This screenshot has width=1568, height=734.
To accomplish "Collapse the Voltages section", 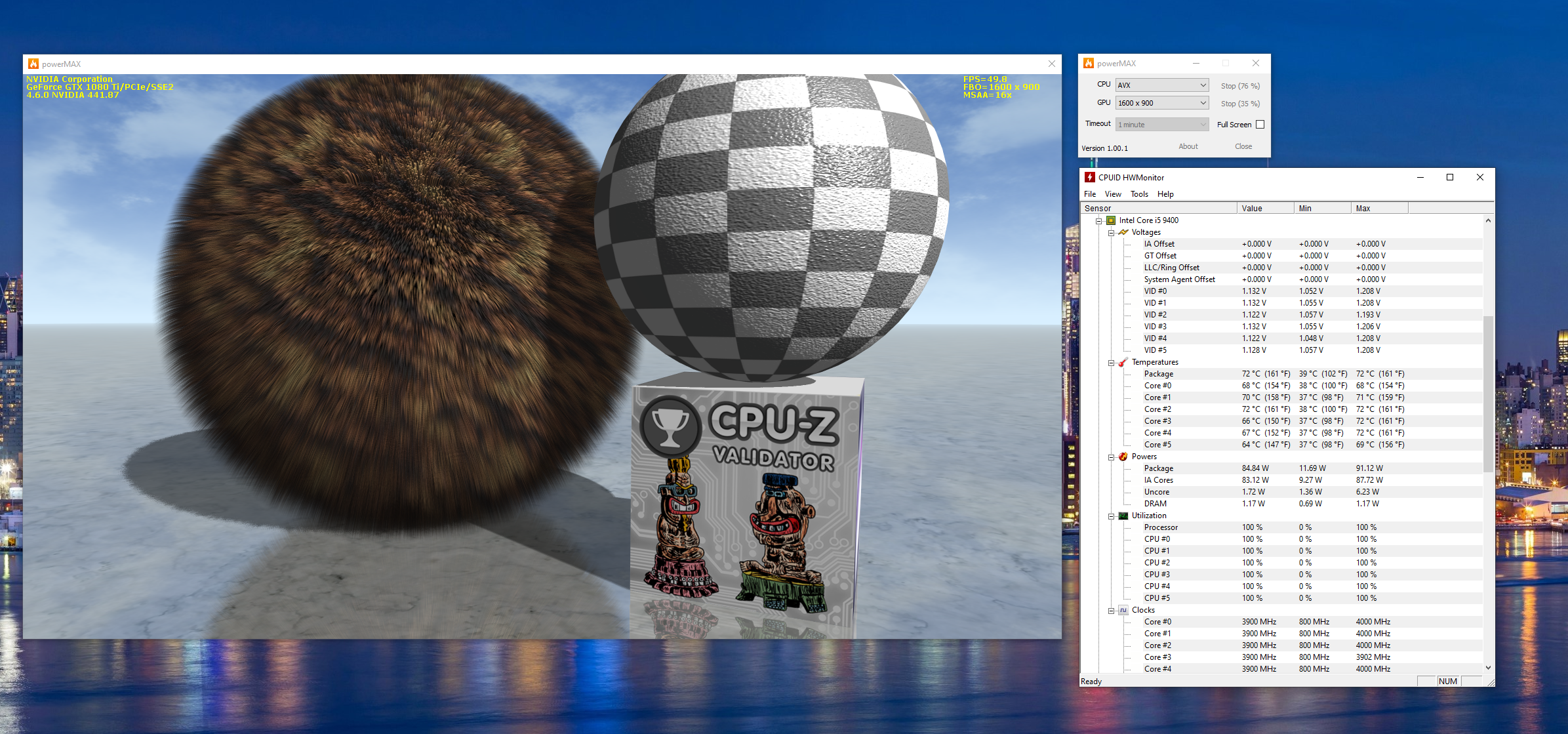I will pyautogui.click(x=1112, y=233).
